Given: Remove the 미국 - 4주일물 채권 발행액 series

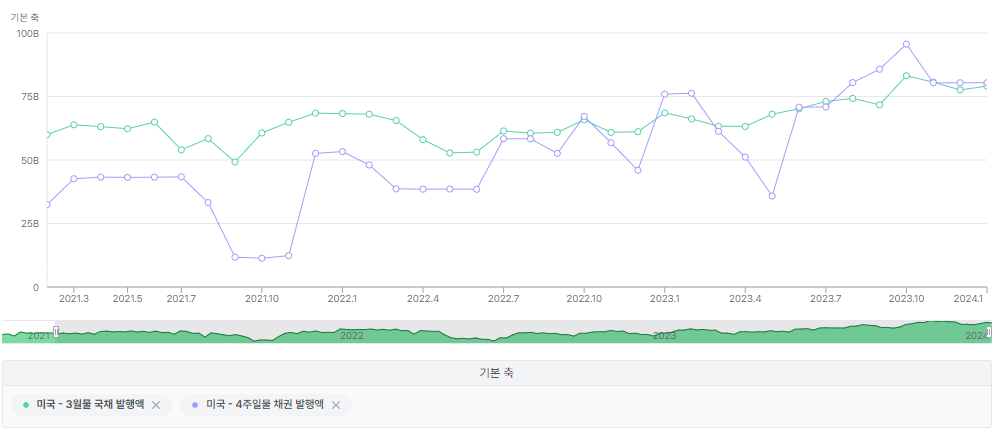Looking at the screenshot, I should click(336, 405).
